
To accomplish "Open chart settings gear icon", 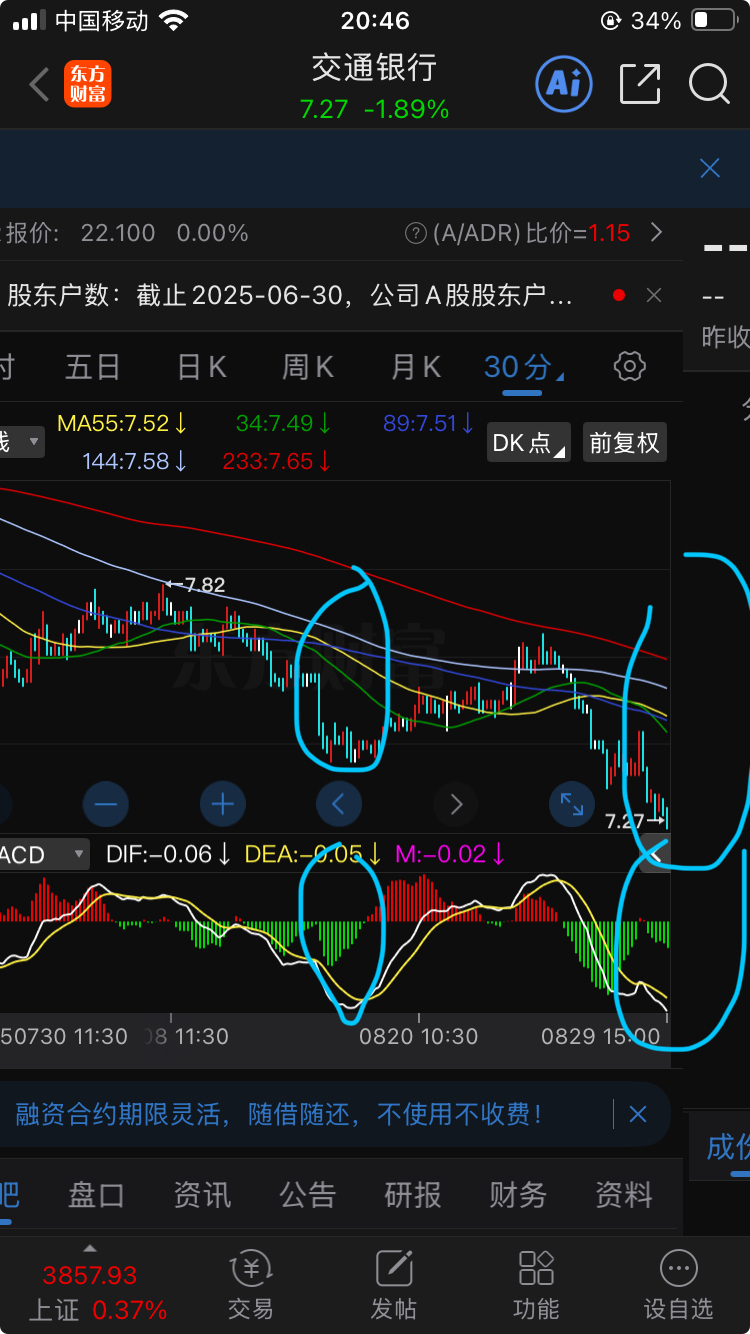I will point(629,367).
